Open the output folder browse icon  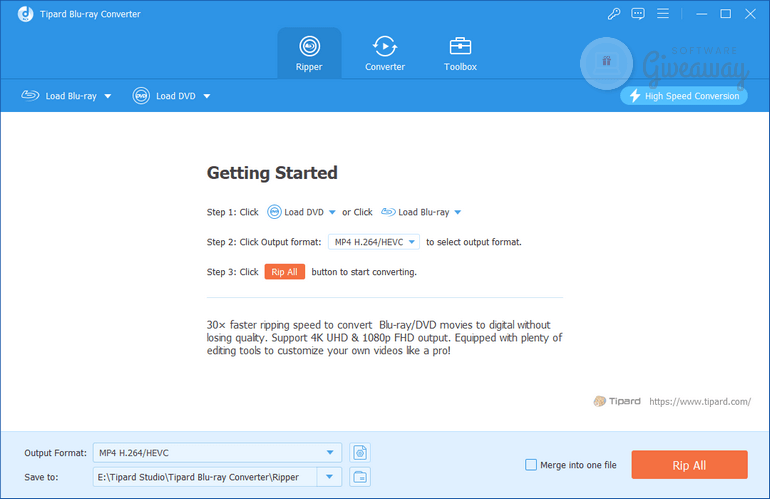360,477
